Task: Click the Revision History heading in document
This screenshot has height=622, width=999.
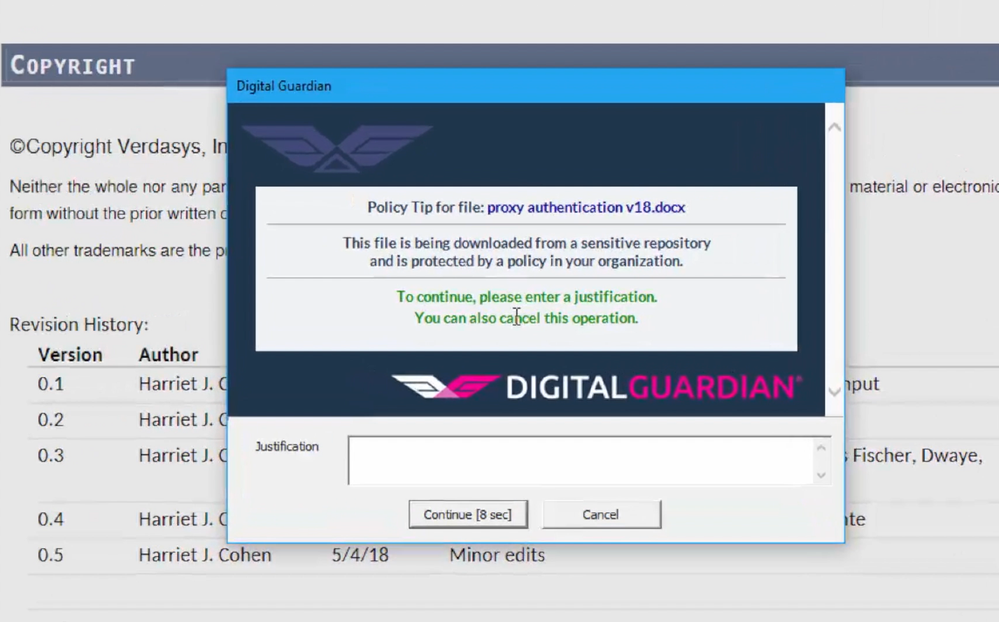Action: (x=79, y=324)
